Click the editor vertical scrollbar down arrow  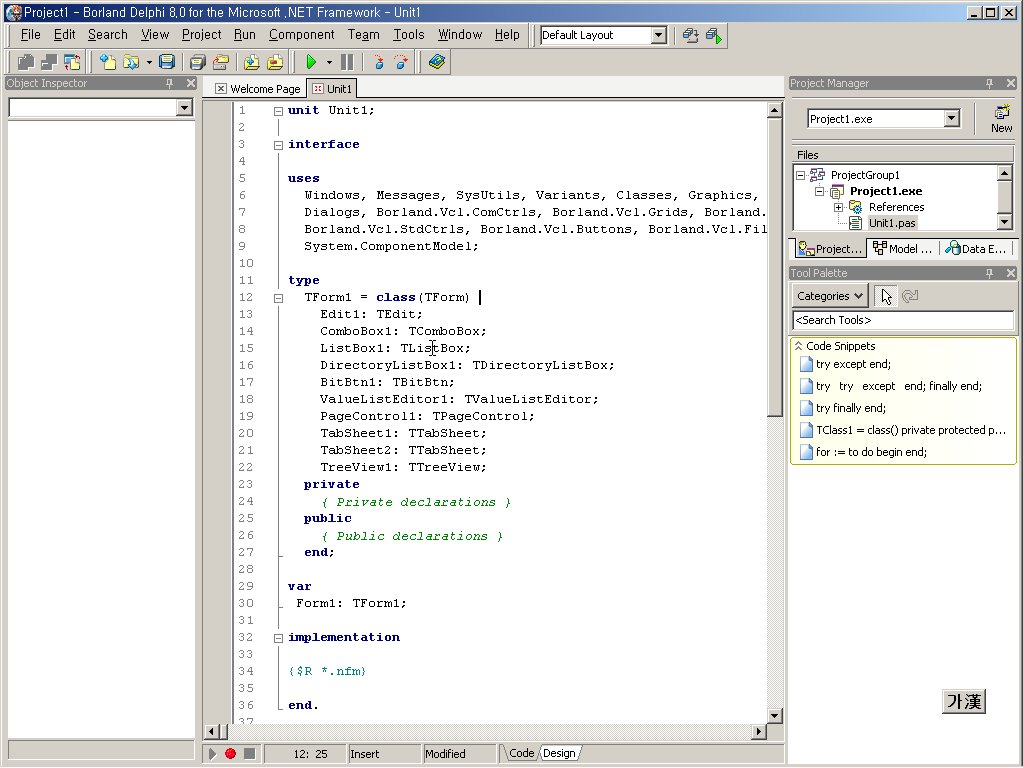775,716
